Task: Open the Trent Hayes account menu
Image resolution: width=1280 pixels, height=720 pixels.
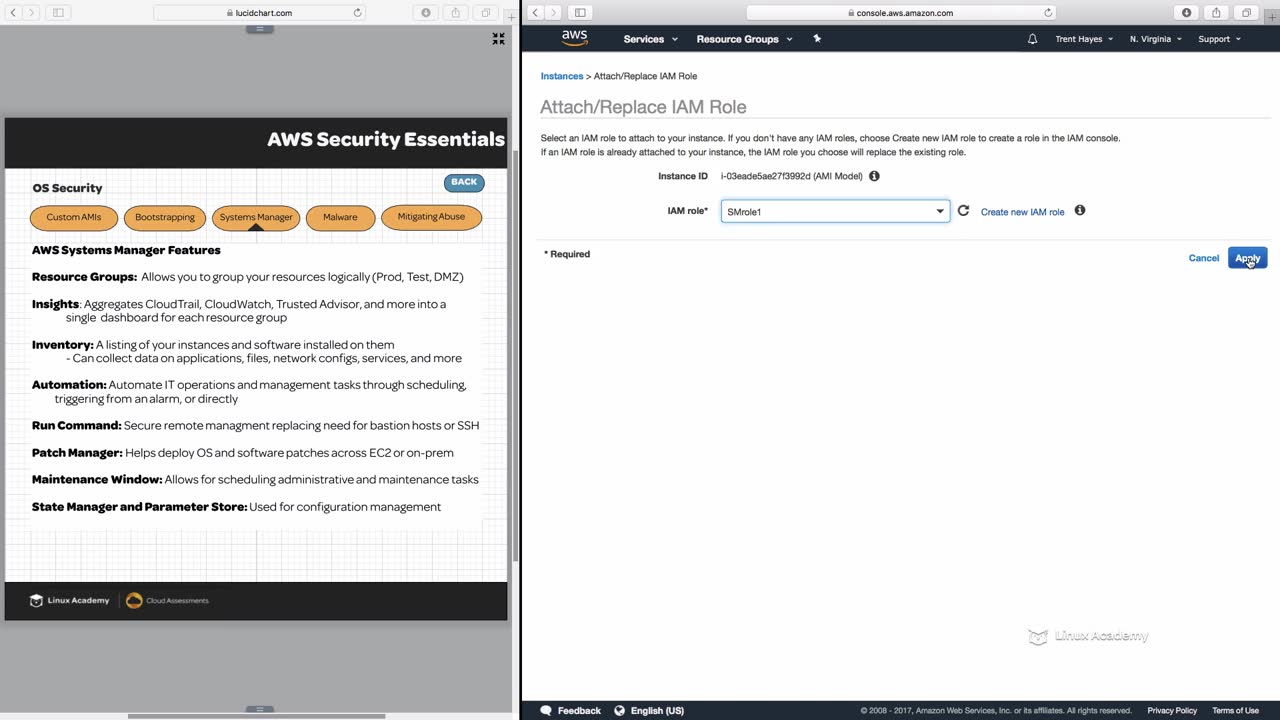Action: pyautogui.click(x=1084, y=39)
